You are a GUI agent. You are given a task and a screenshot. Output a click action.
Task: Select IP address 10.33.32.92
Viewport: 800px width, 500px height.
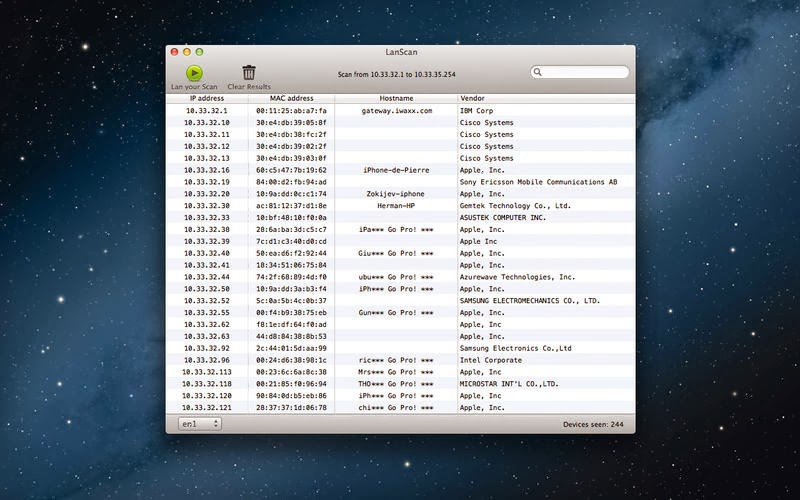click(207, 348)
